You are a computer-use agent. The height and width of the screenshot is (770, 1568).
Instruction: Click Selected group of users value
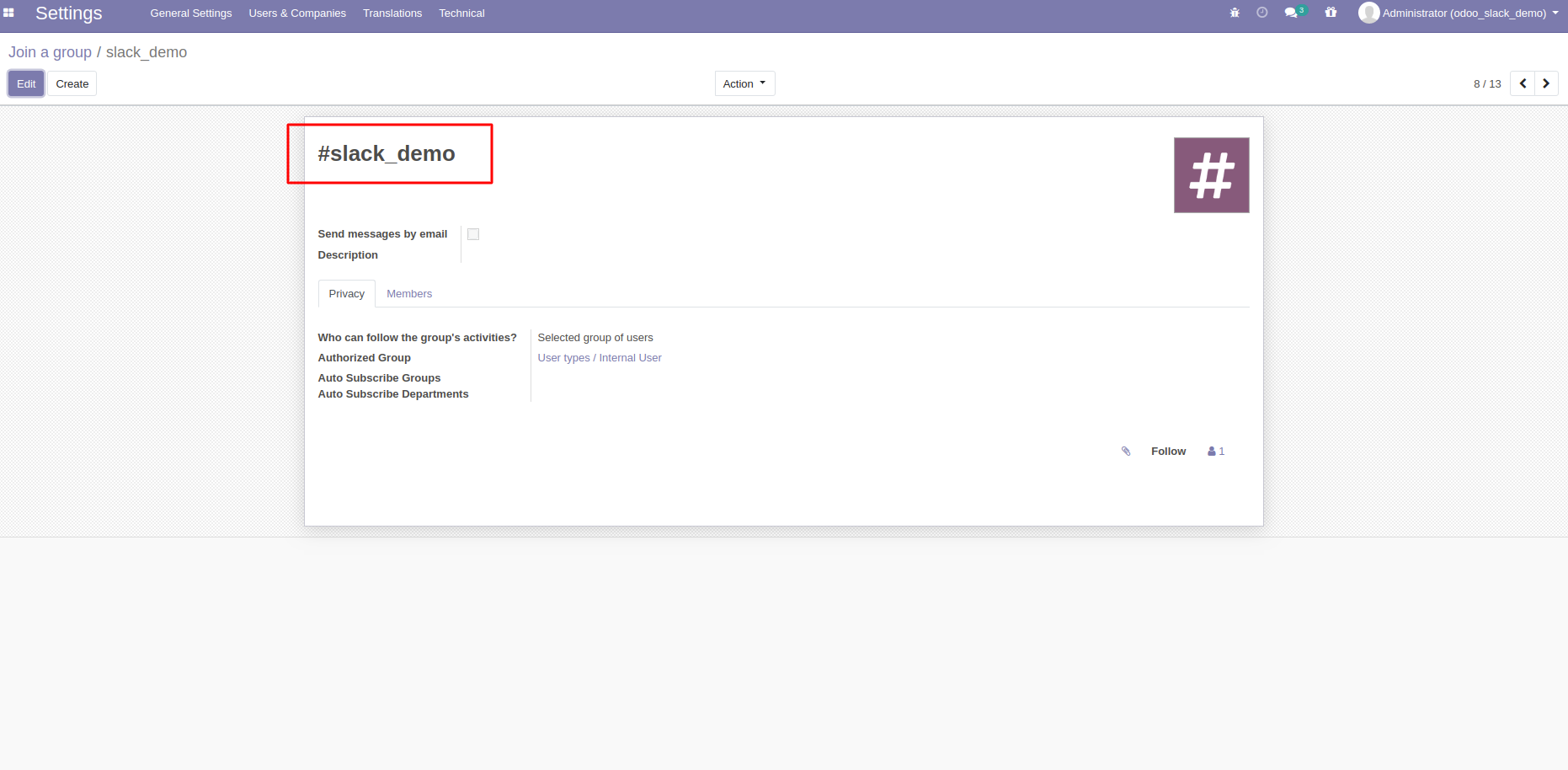[x=595, y=338]
